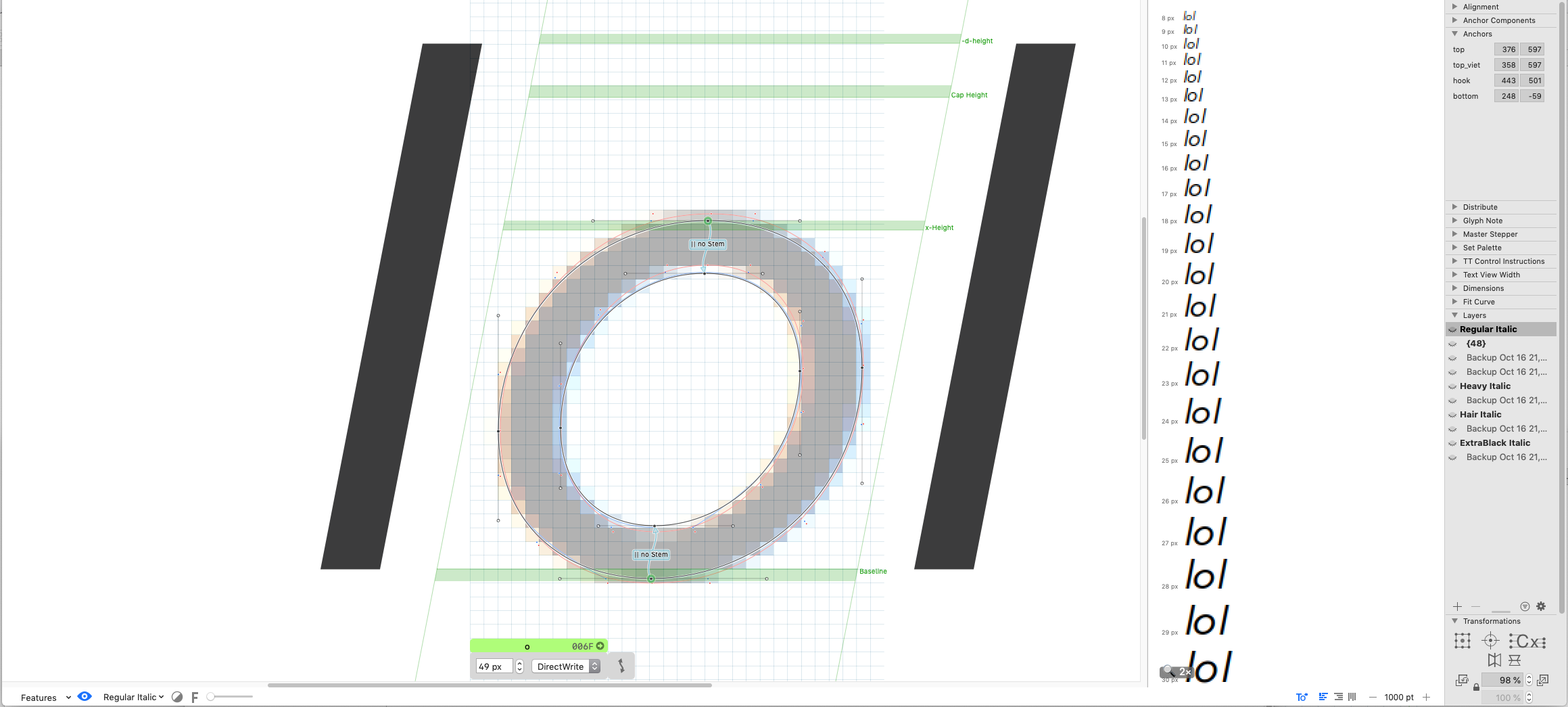Click the preview size slider handle
This screenshot has width=1568, height=707.
coord(211,697)
